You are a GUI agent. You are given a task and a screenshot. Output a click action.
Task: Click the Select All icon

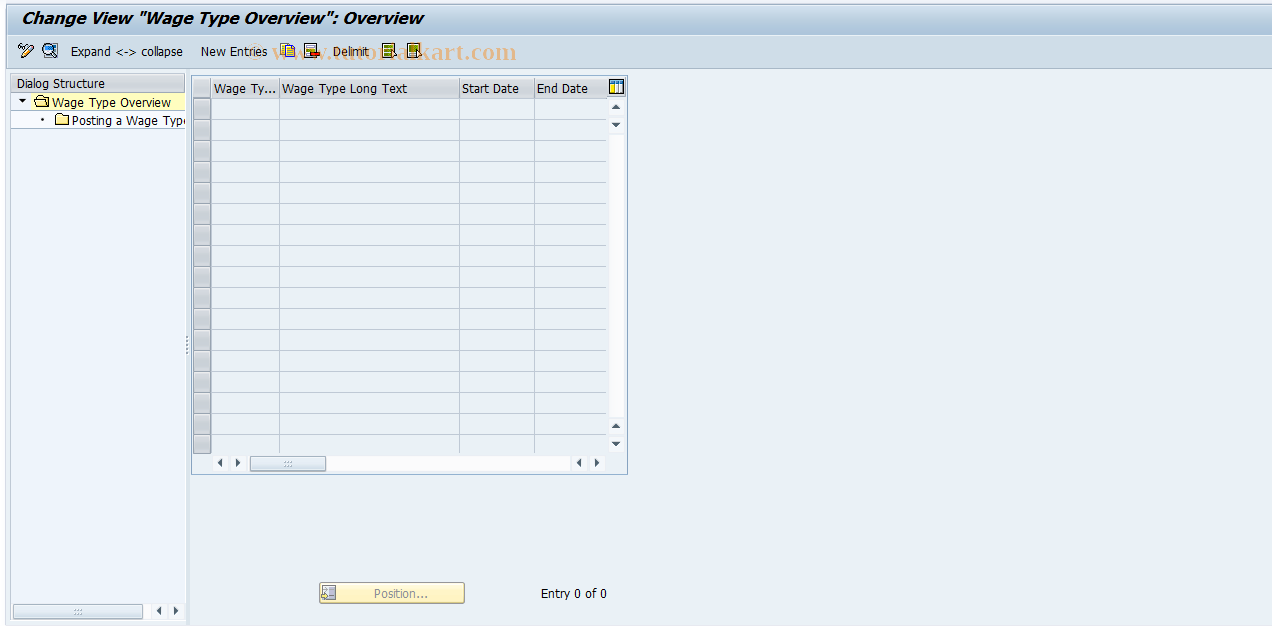389,51
